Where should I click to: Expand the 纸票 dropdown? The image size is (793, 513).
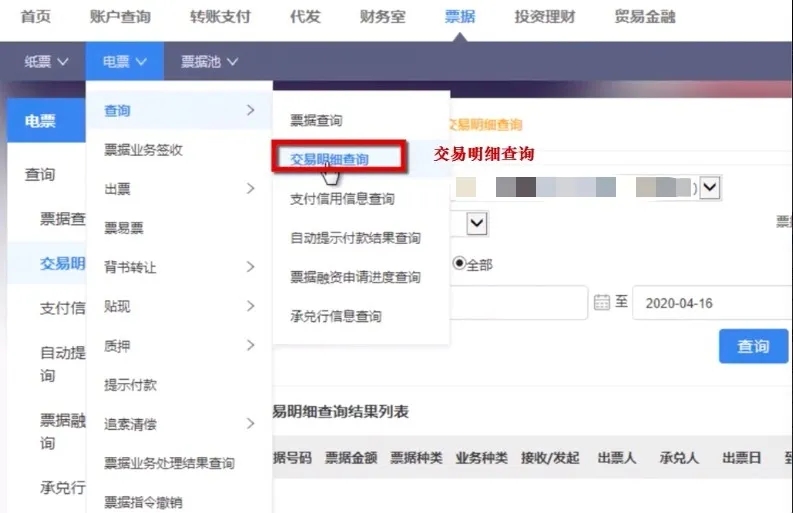(x=46, y=62)
